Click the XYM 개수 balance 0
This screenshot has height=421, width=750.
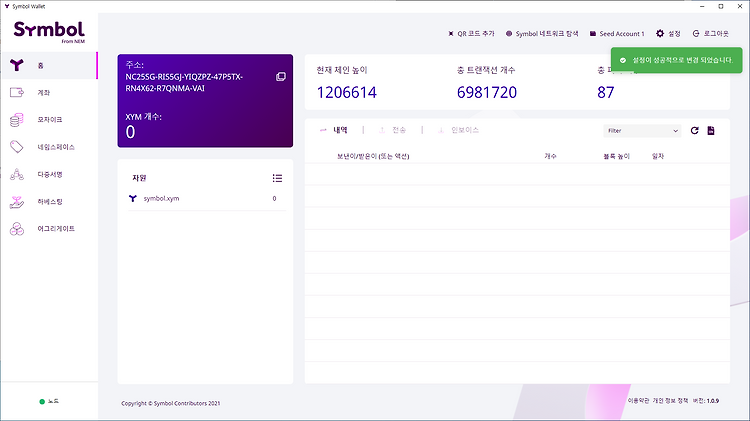(130, 132)
